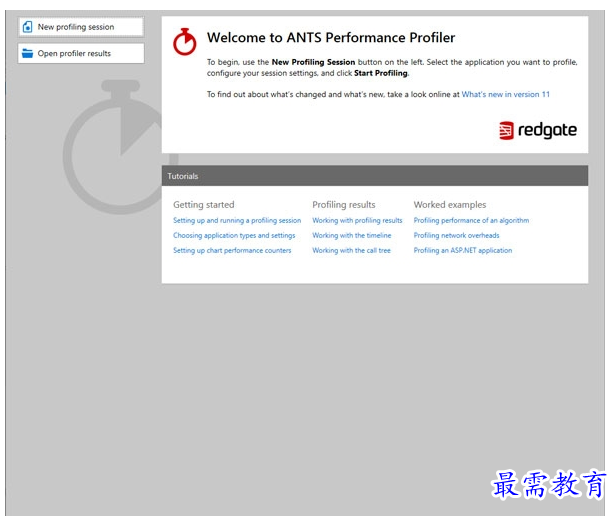This screenshot has height=516, width=615.
Task: Click the Welcome to ANTS Performance Profiler title
Action: (x=331, y=38)
